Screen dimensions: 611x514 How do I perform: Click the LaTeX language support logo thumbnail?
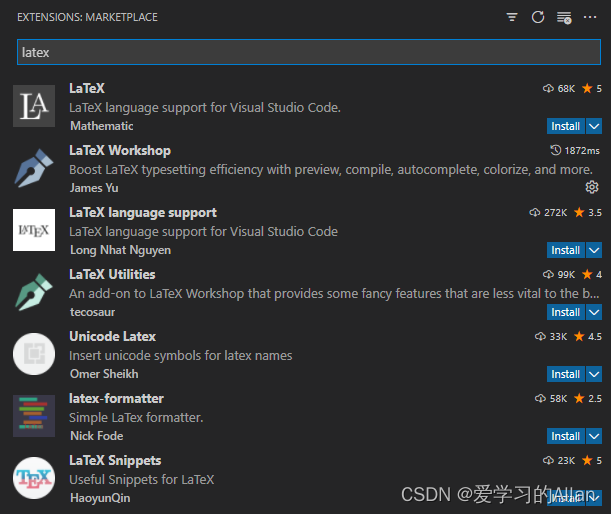[x=34, y=230]
